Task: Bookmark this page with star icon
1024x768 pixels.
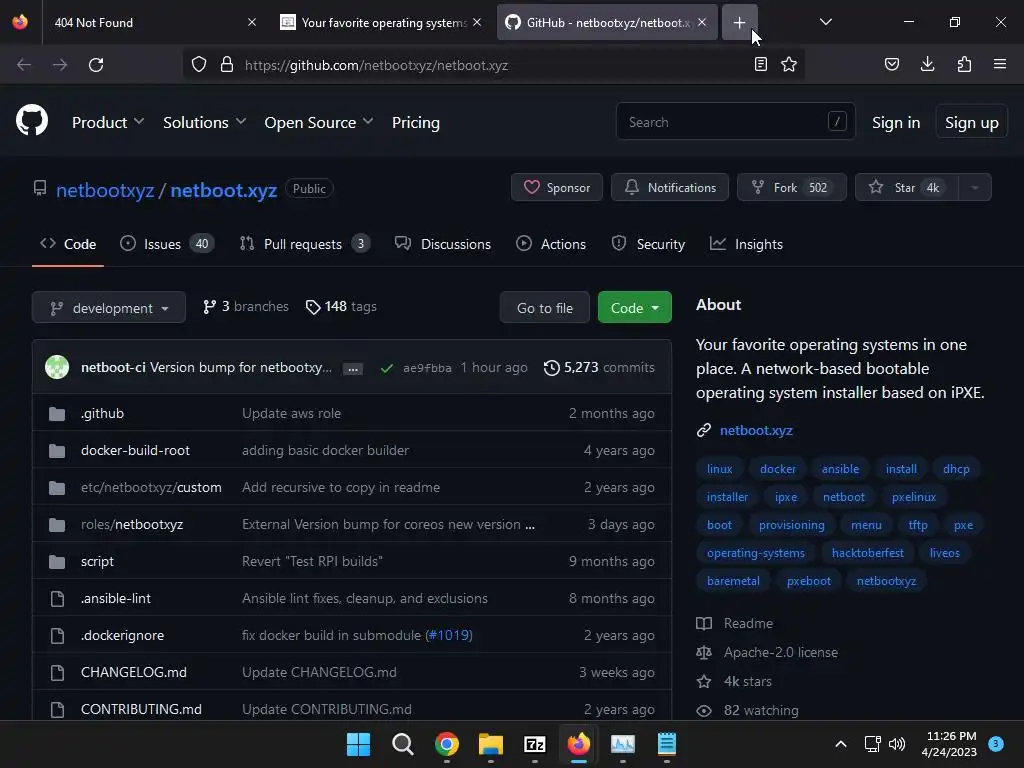Action: [789, 65]
